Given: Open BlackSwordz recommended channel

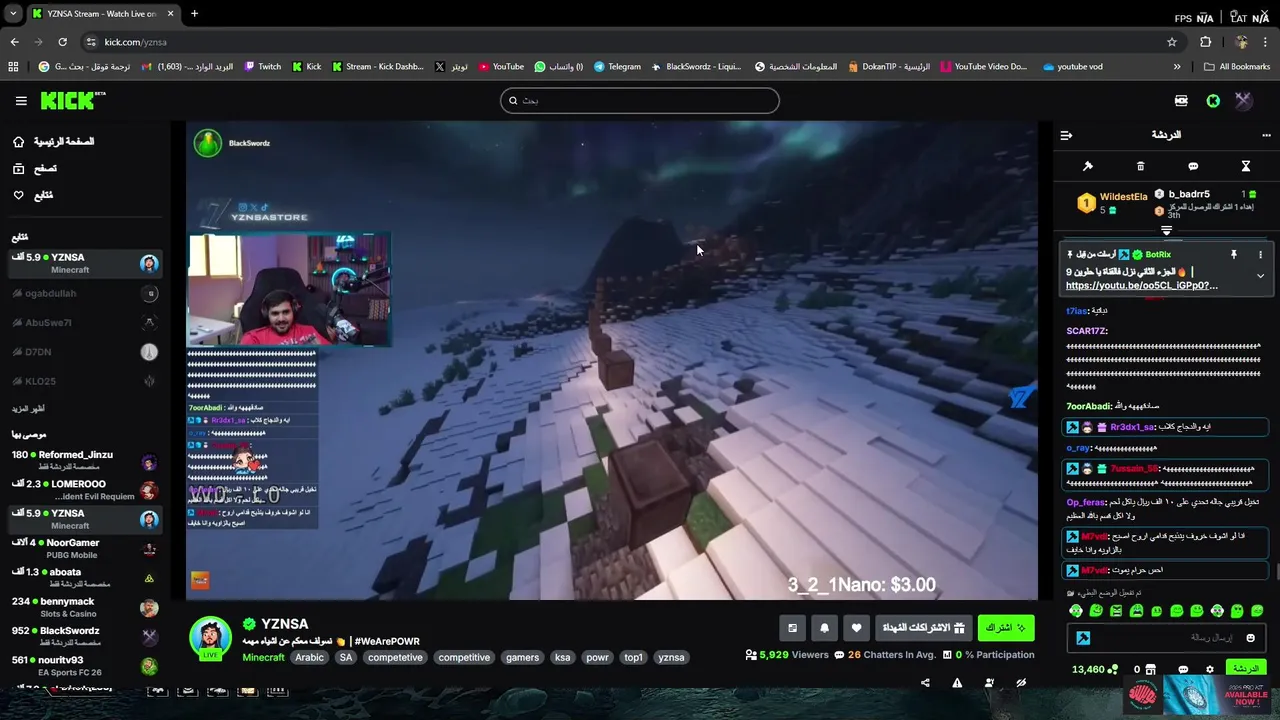Looking at the screenshot, I should [x=84, y=637].
